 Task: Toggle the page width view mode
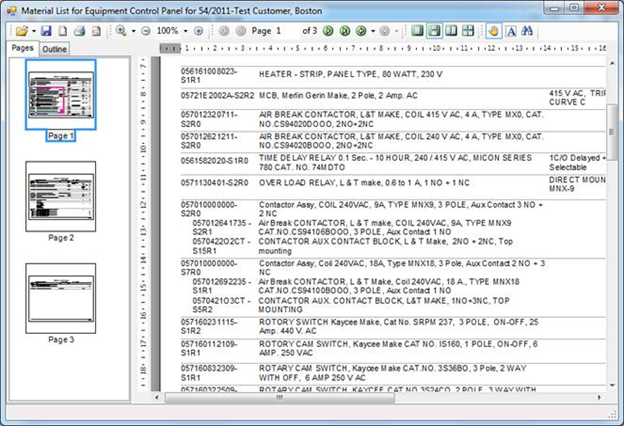(435, 31)
